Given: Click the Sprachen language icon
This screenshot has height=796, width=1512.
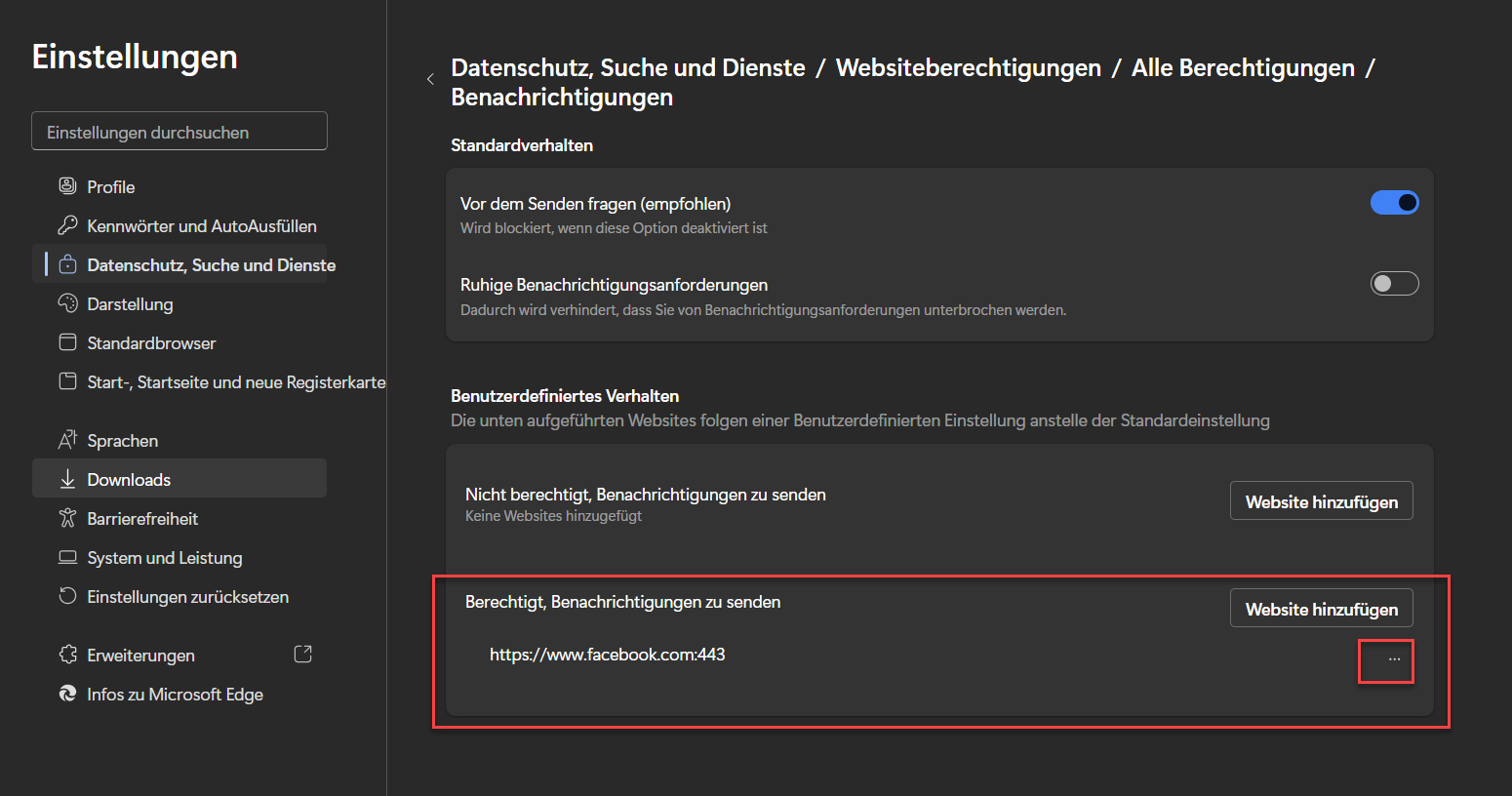Looking at the screenshot, I should [x=67, y=440].
